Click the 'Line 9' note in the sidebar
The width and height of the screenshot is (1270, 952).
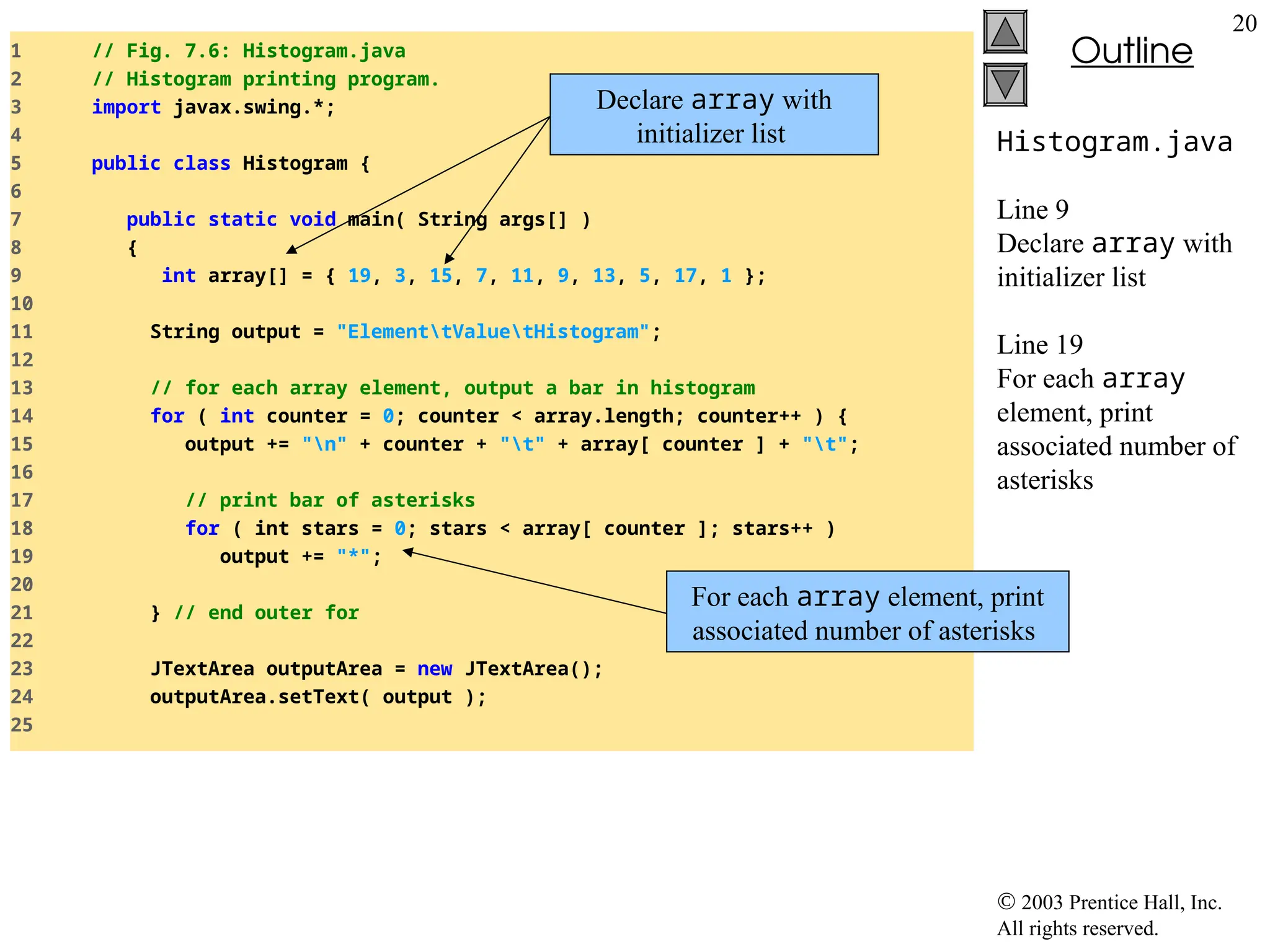(x=1032, y=209)
